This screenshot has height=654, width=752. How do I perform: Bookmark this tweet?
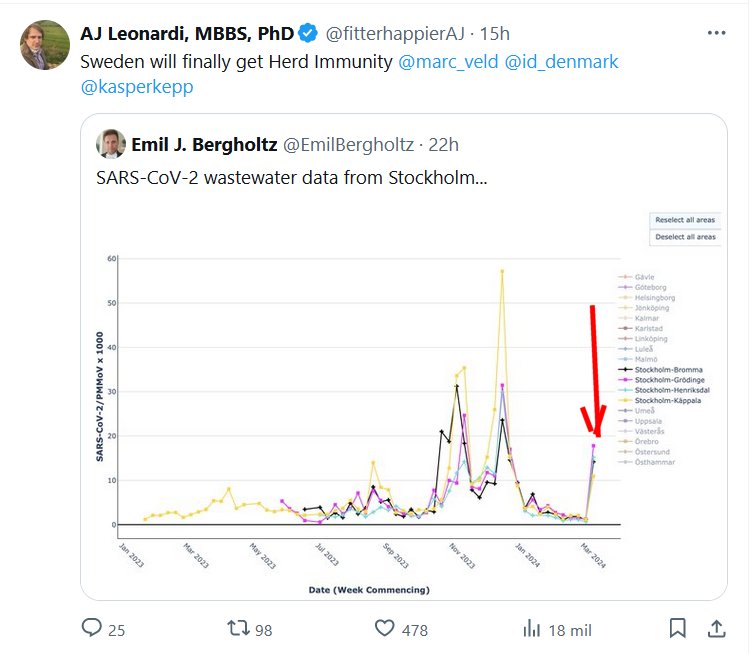point(677,629)
